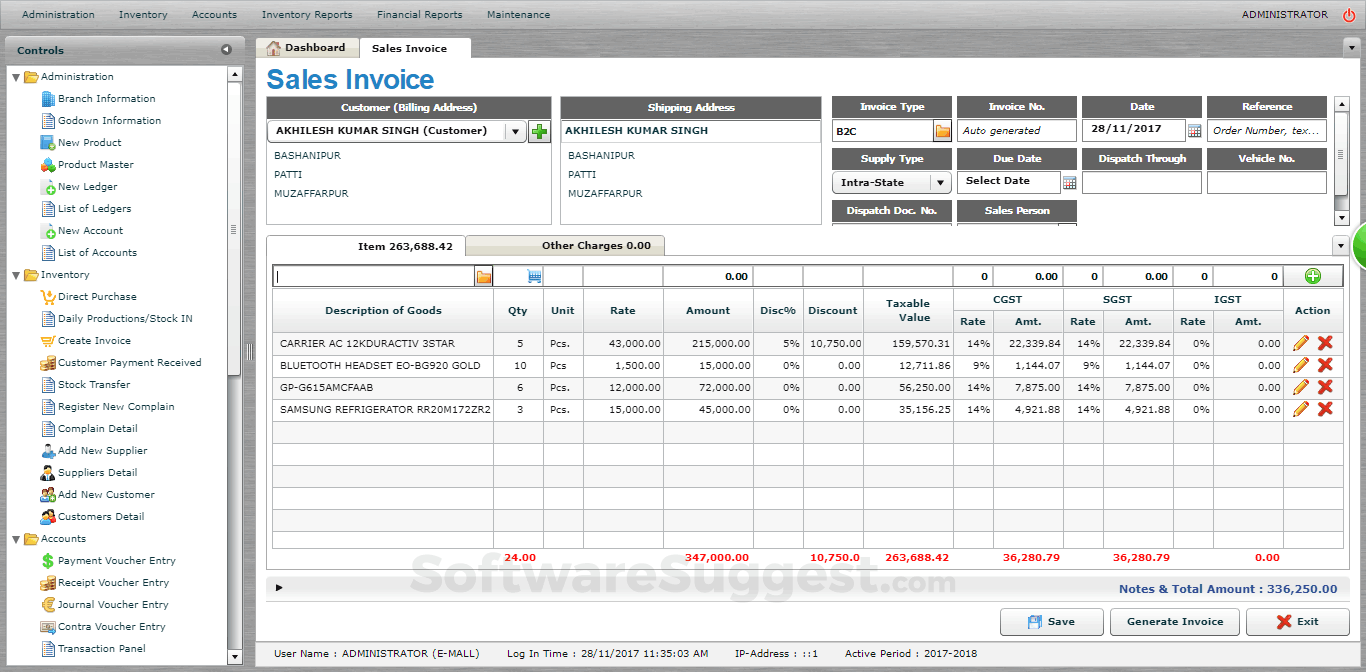Click folder icon in item description search box
The height and width of the screenshot is (672, 1366).
pyautogui.click(x=484, y=275)
